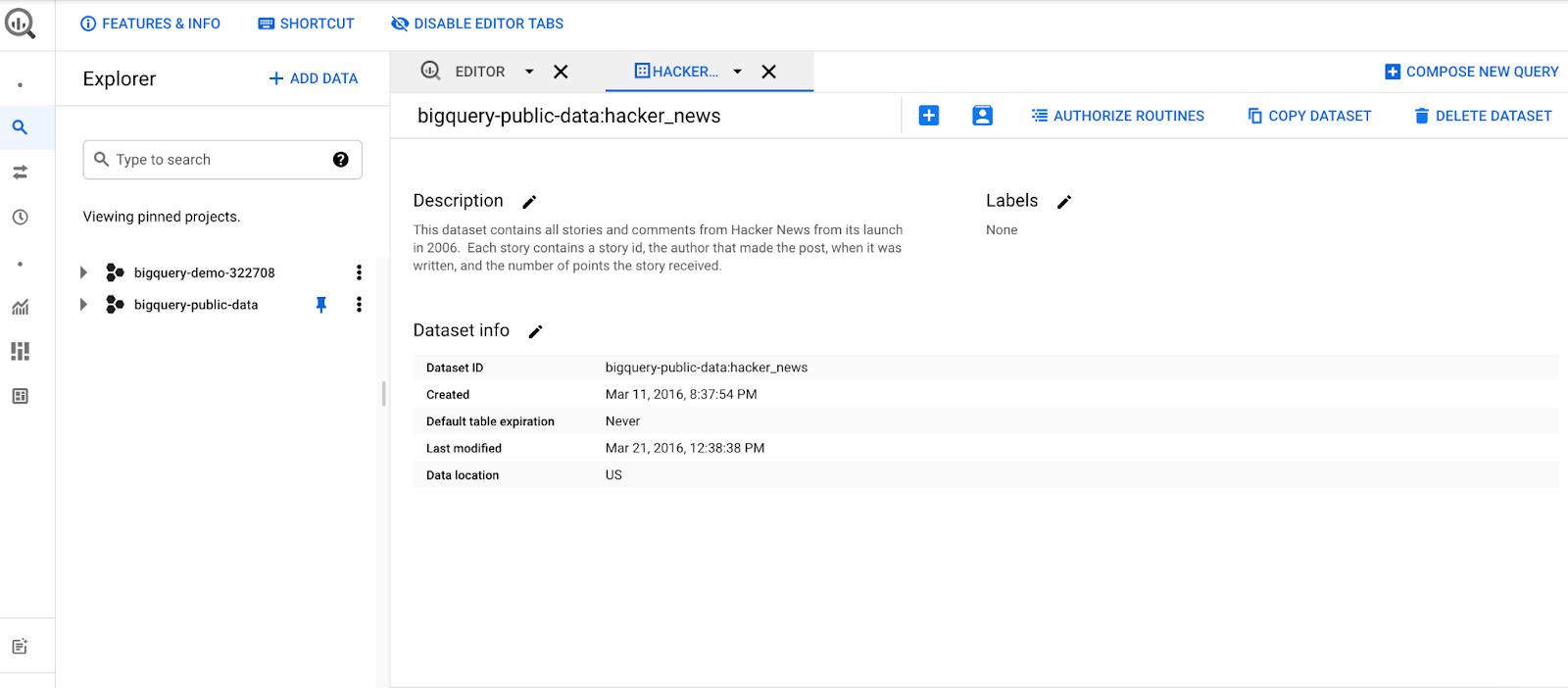Disable editor tabs
1568x688 pixels.
(x=477, y=24)
